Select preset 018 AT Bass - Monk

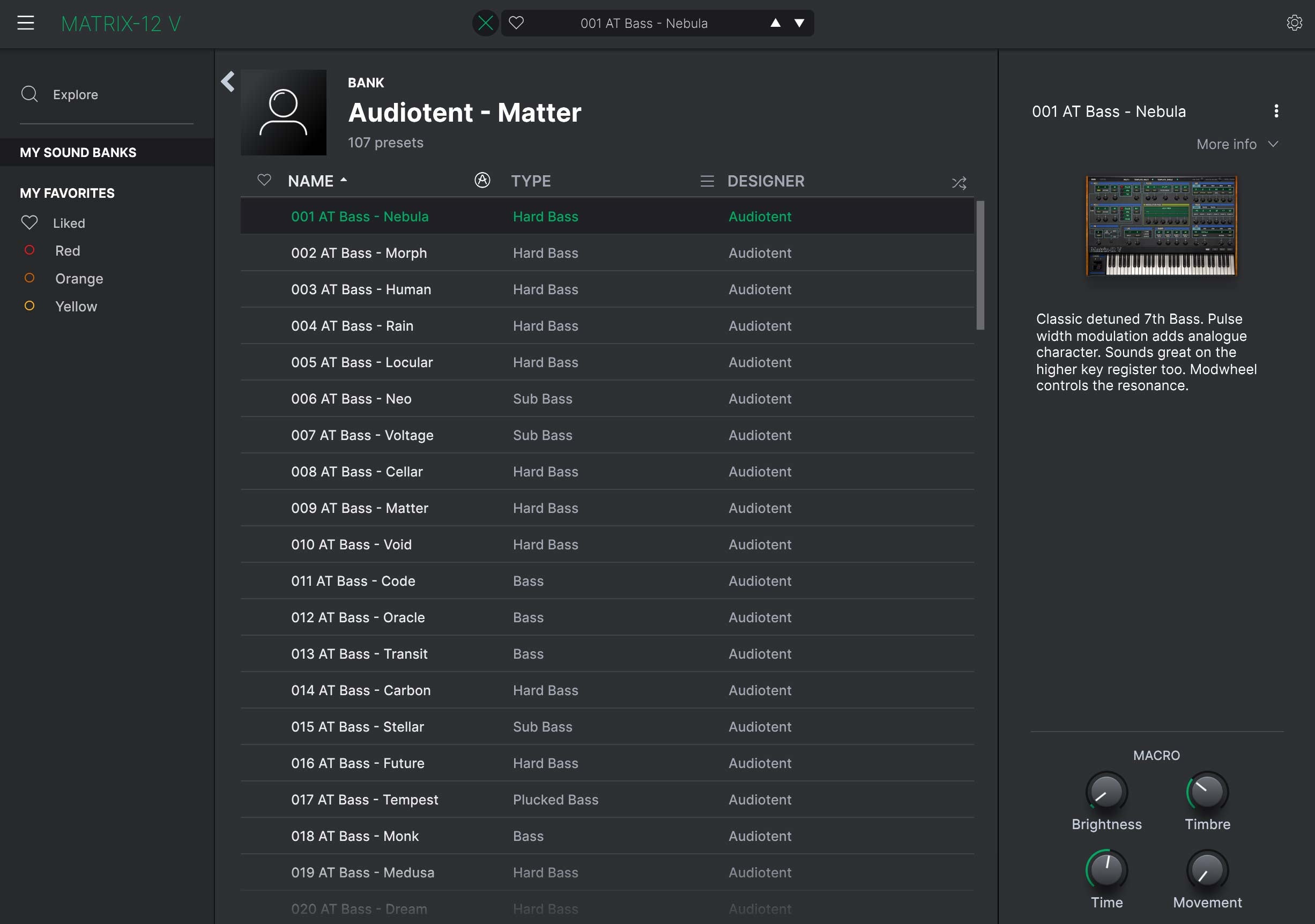click(x=607, y=837)
